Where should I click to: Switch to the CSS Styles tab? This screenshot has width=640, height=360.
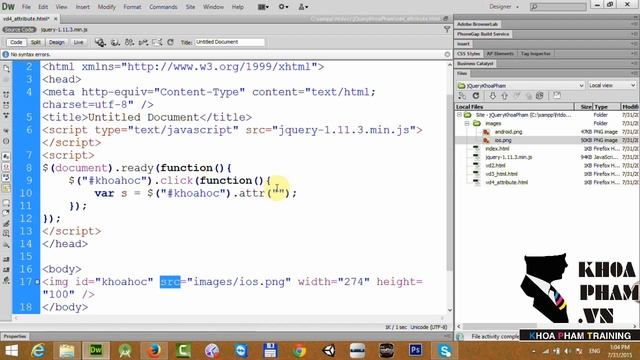point(468,53)
